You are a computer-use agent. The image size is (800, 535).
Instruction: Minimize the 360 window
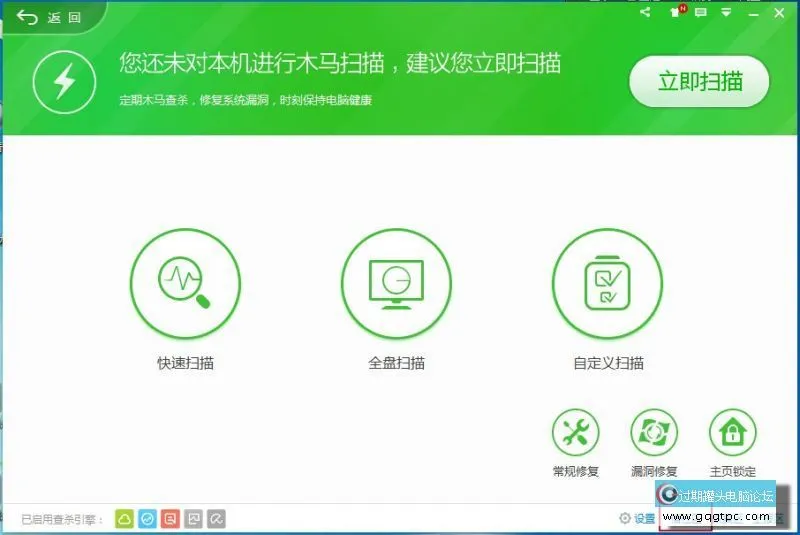[753, 14]
